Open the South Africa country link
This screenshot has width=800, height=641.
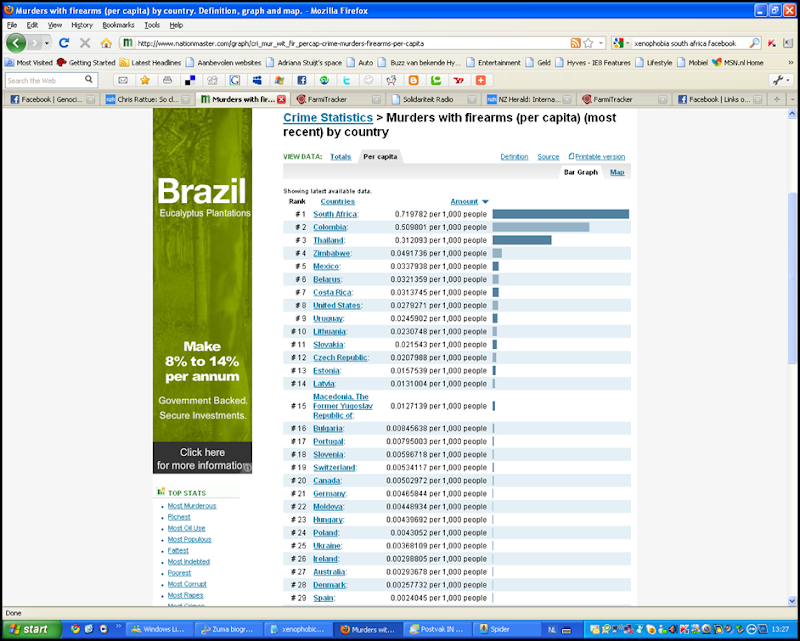[x=335, y=214]
